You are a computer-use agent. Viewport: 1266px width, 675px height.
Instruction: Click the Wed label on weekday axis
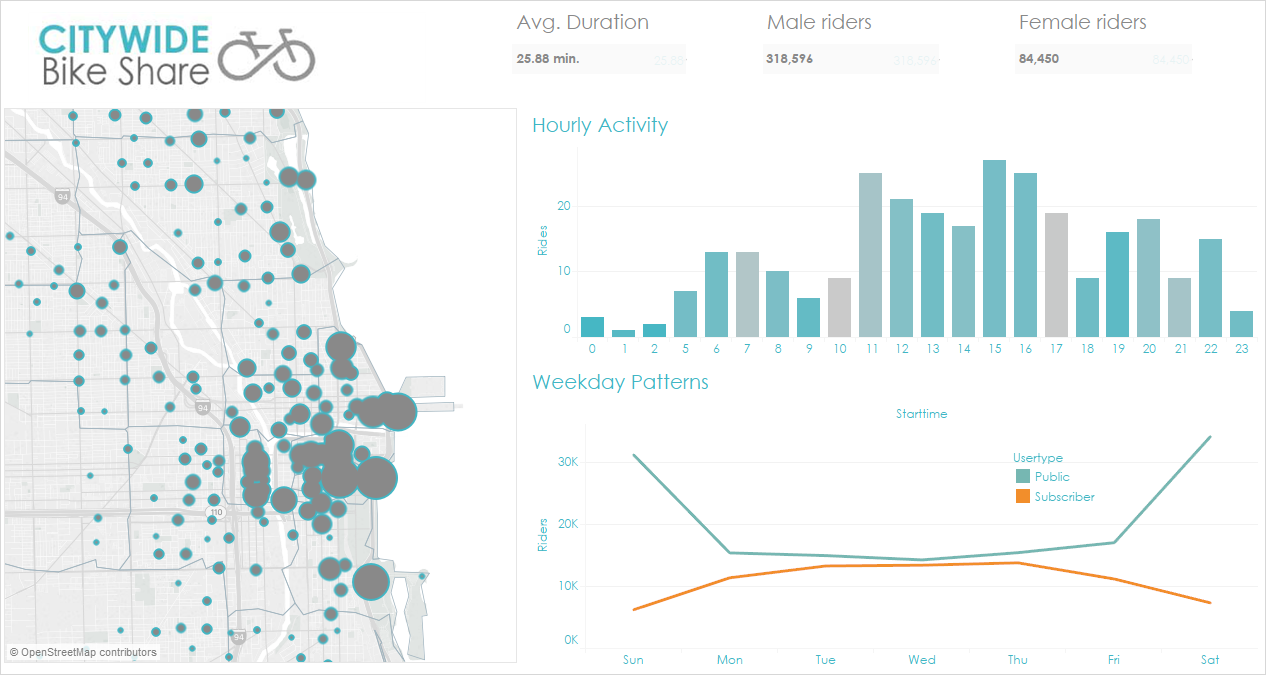point(922,660)
